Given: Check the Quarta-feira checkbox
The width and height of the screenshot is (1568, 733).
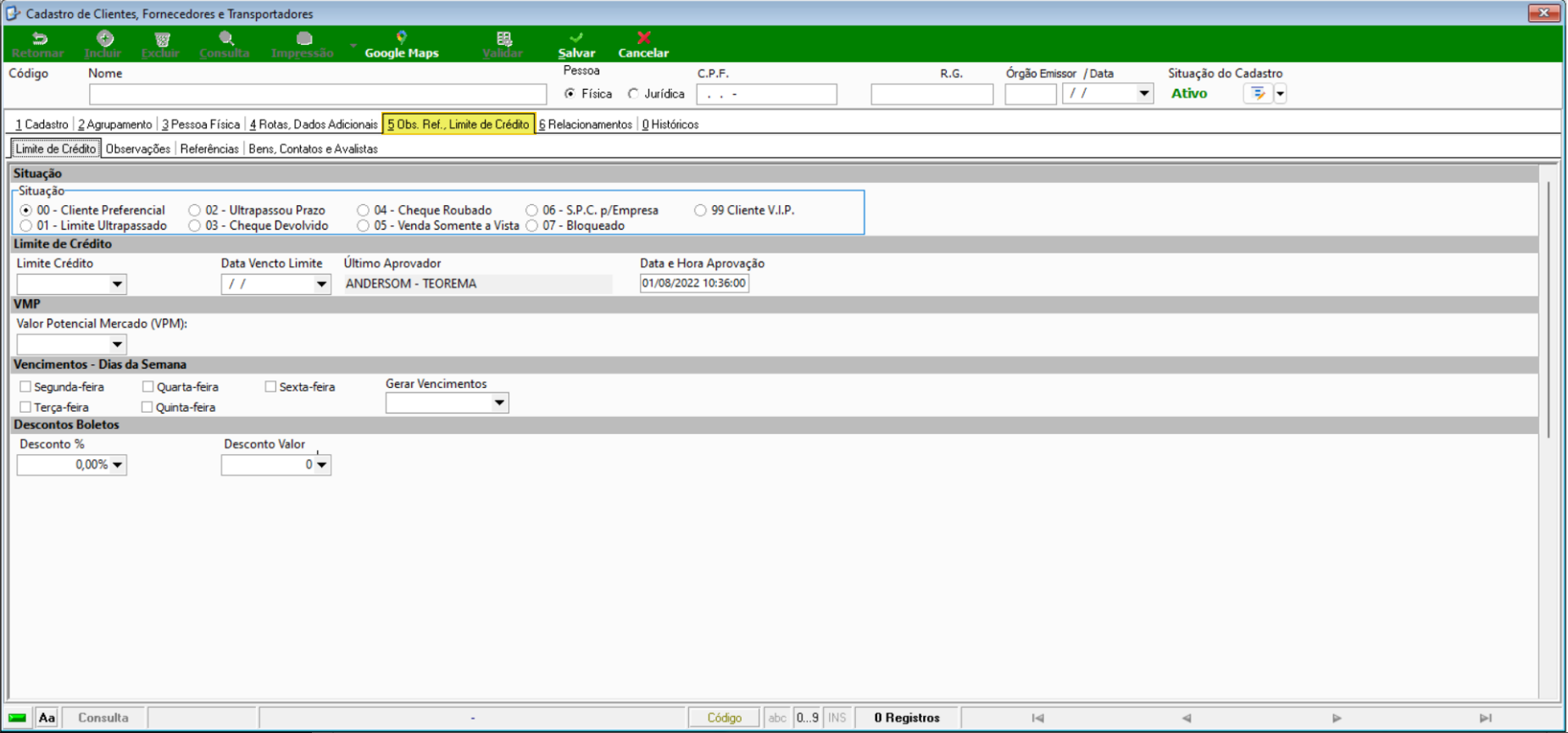Looking at the screenshot, I should click(148, 386).
